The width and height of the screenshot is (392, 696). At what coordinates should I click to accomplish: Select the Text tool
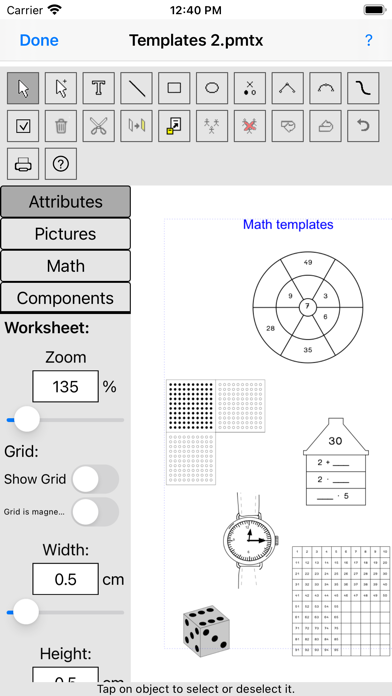(99, 88)
